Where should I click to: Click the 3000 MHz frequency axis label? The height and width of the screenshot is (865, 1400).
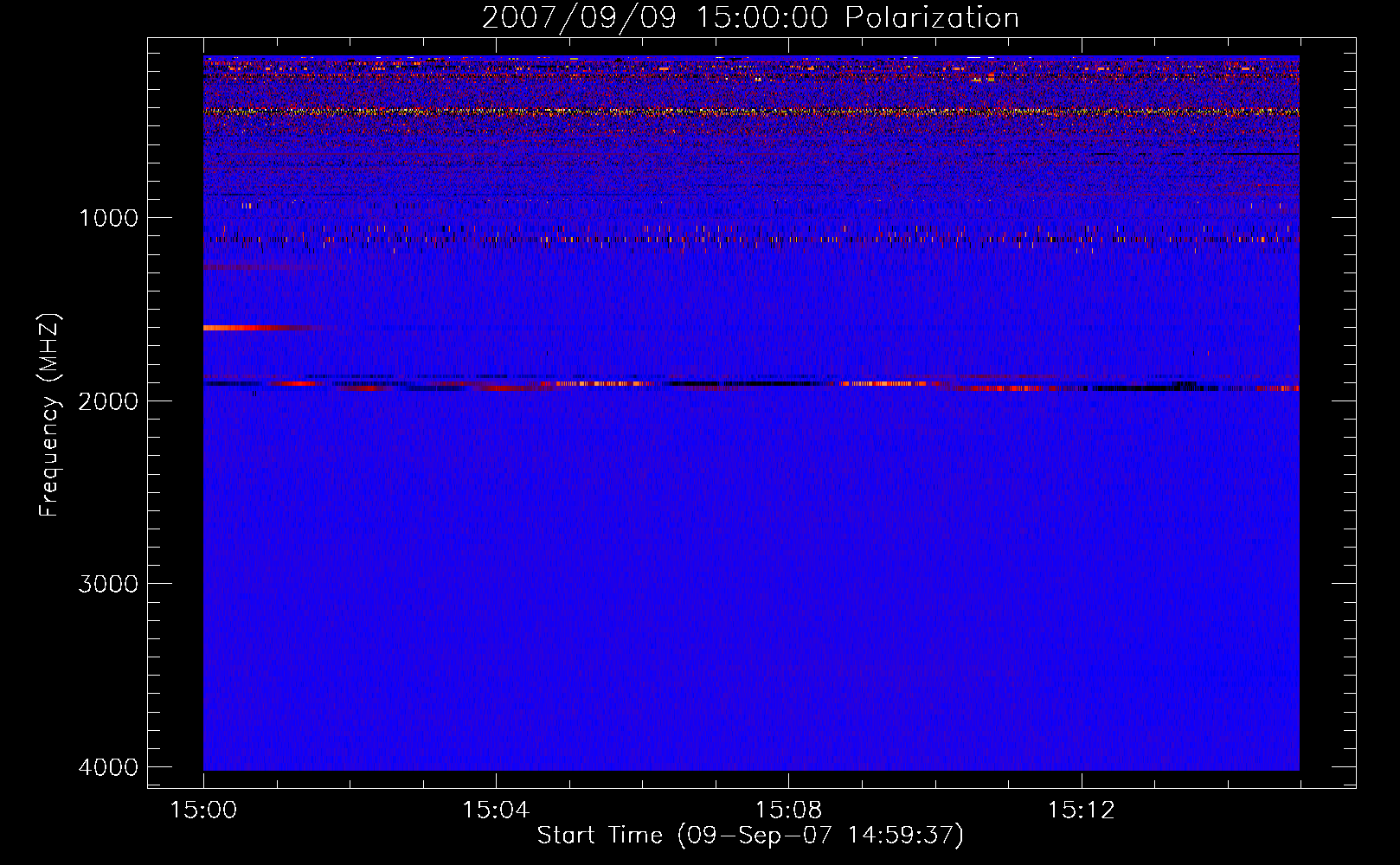[108, 584]
